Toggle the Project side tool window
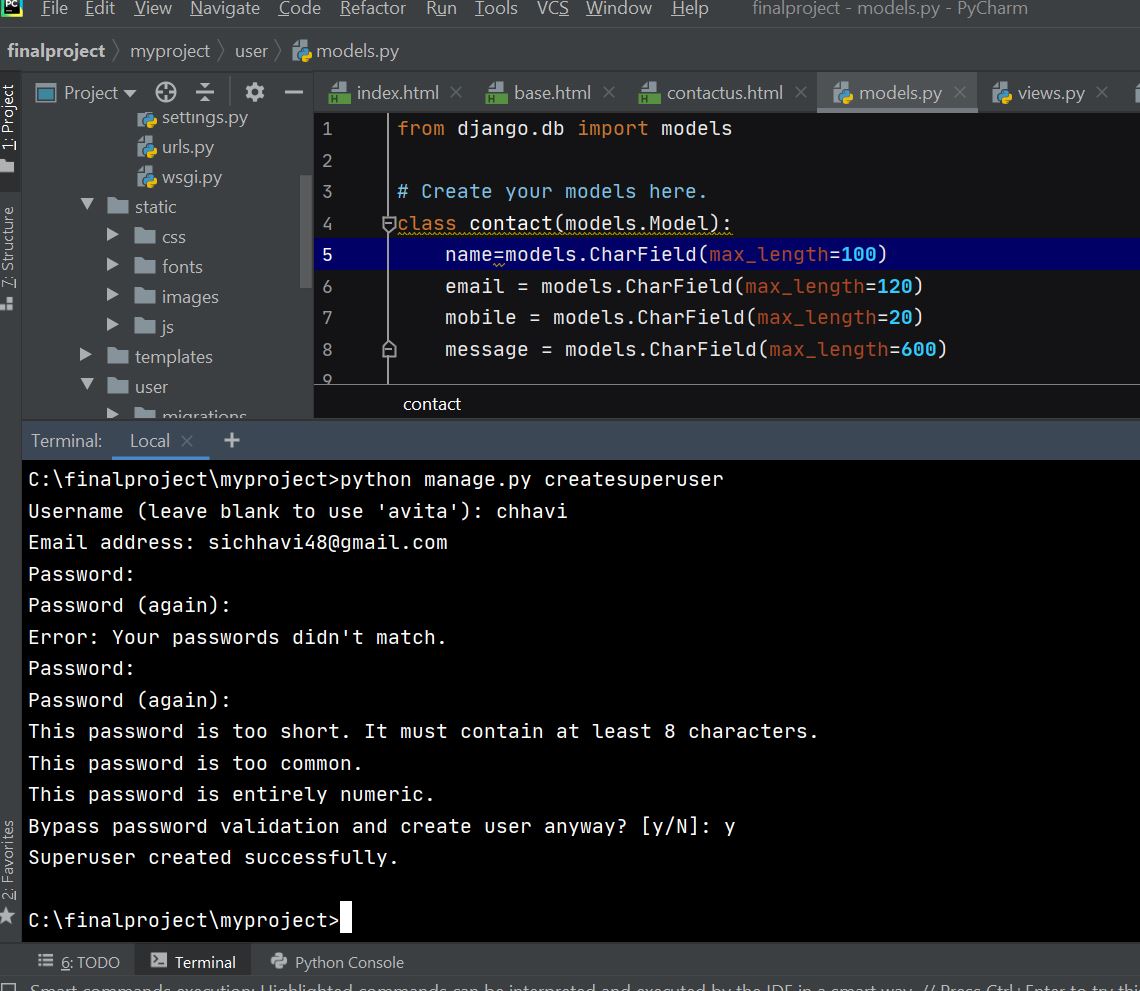This screenshot has width=1140, height=991. click(x=8, y=128)
